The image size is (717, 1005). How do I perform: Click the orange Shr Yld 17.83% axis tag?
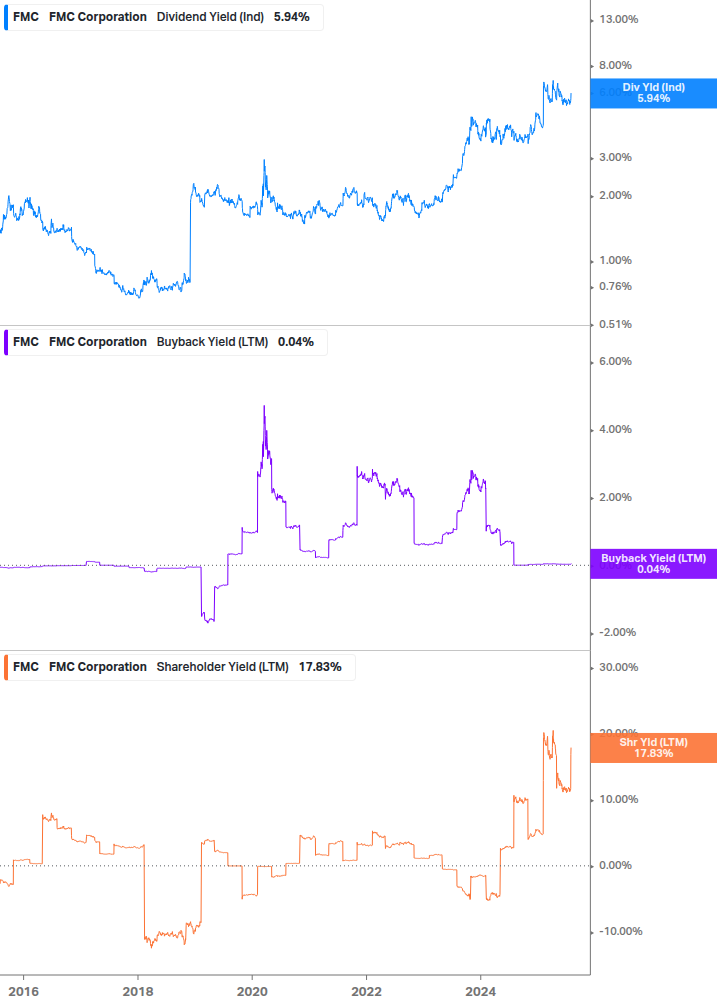click(654, 748)
